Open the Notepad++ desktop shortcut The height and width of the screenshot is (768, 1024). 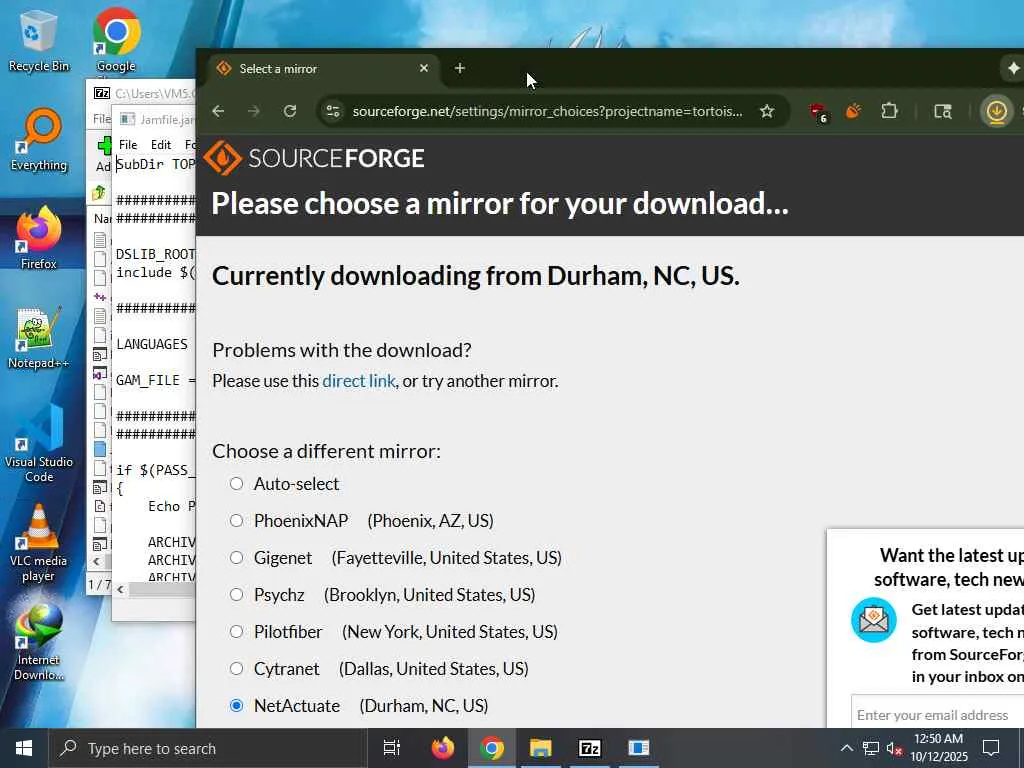tap(39, 338)
